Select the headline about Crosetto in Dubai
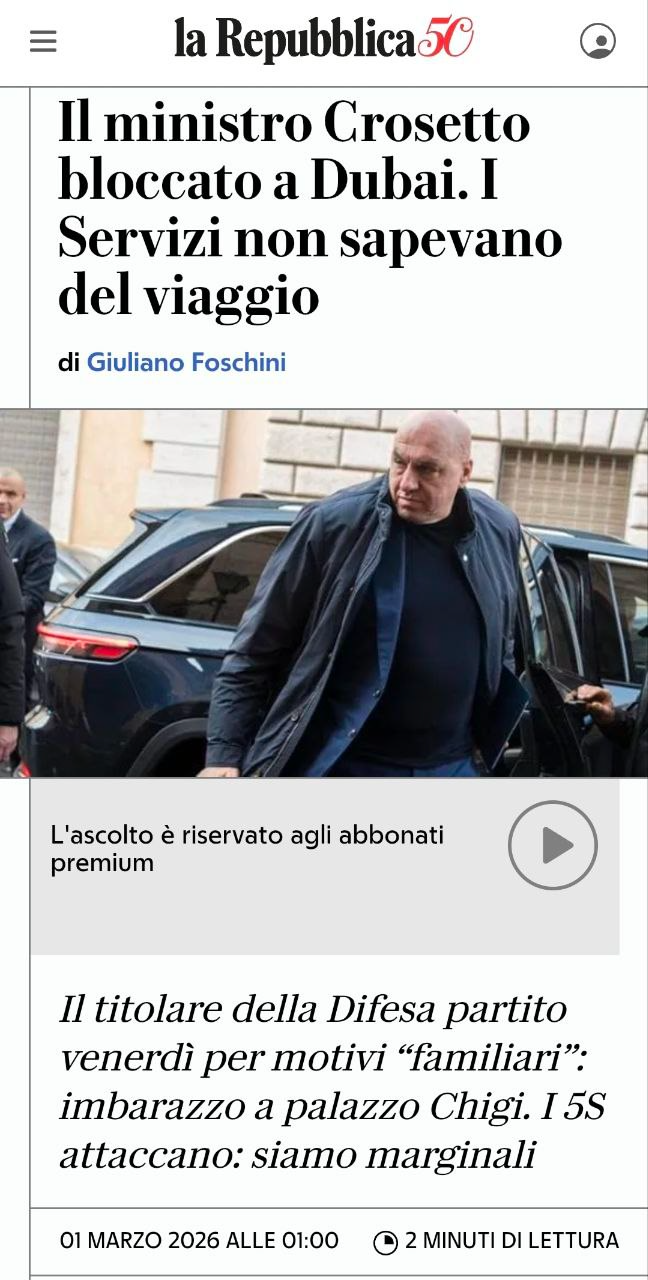 pyautogui.click(x=310, y=209)
